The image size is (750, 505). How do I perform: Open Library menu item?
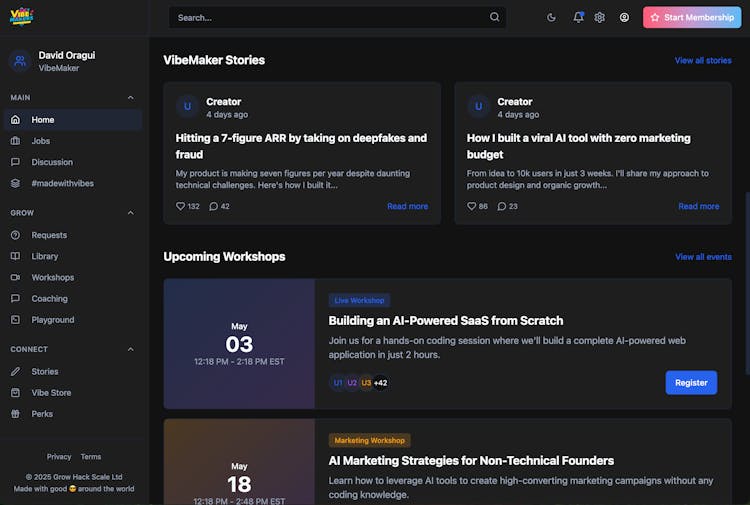(73, 256)
